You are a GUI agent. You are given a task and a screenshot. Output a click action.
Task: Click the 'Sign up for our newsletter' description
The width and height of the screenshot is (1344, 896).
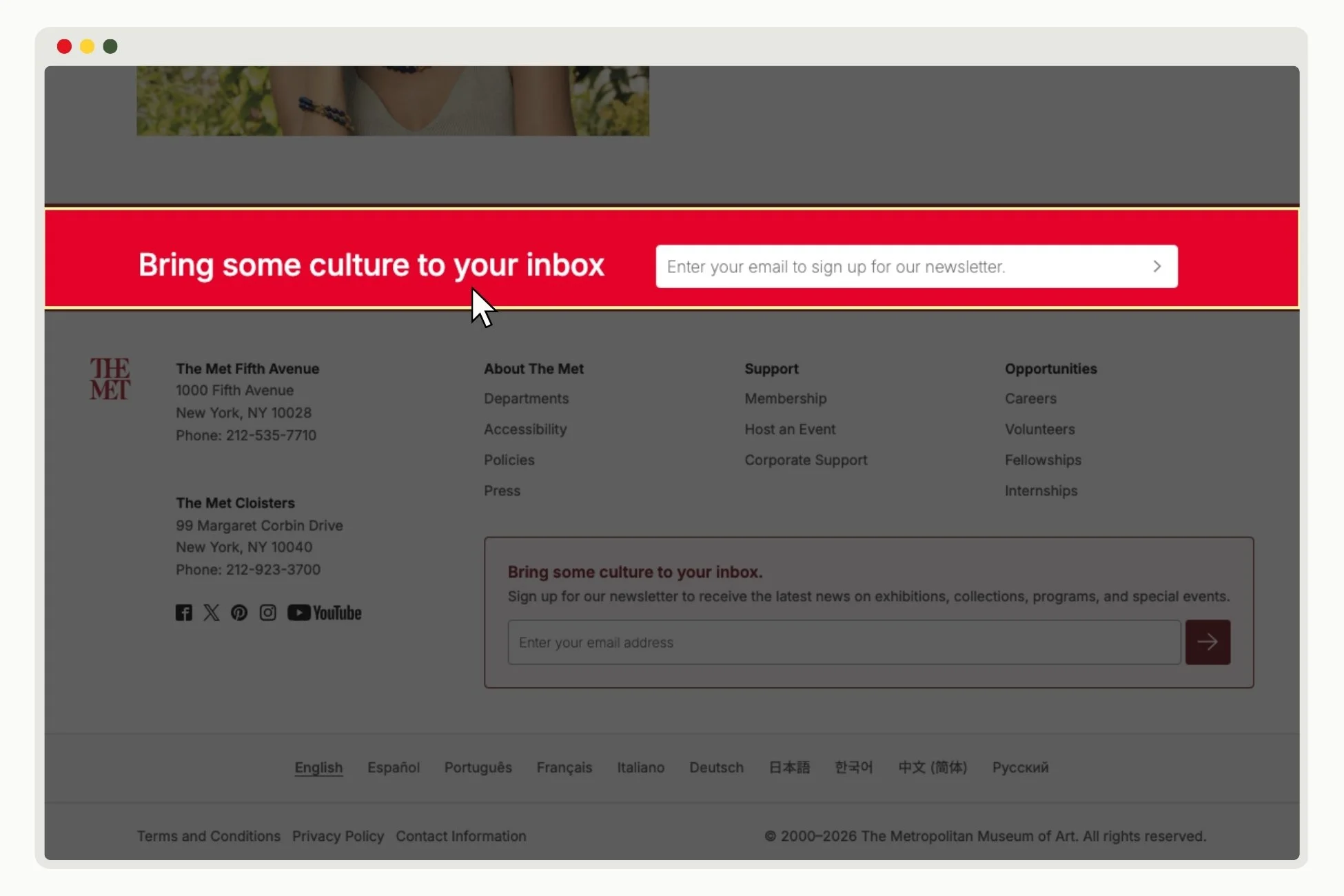pos(868,596)
